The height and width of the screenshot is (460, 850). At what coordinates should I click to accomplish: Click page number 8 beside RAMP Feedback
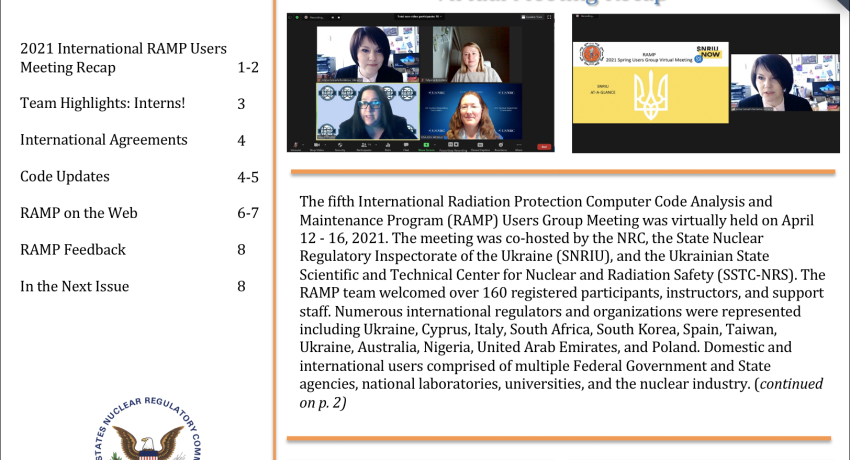point(241,250)
